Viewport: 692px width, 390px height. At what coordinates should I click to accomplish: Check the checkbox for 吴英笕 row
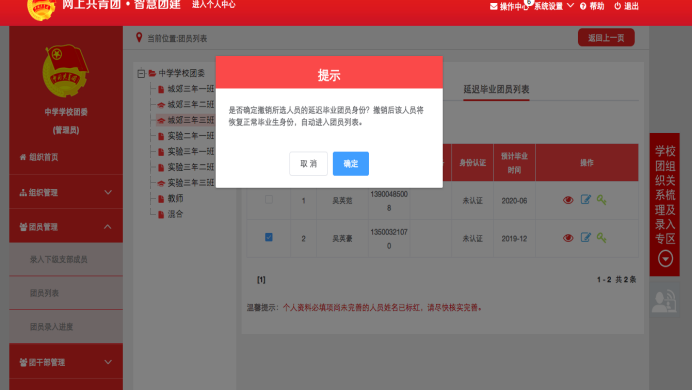269,200
